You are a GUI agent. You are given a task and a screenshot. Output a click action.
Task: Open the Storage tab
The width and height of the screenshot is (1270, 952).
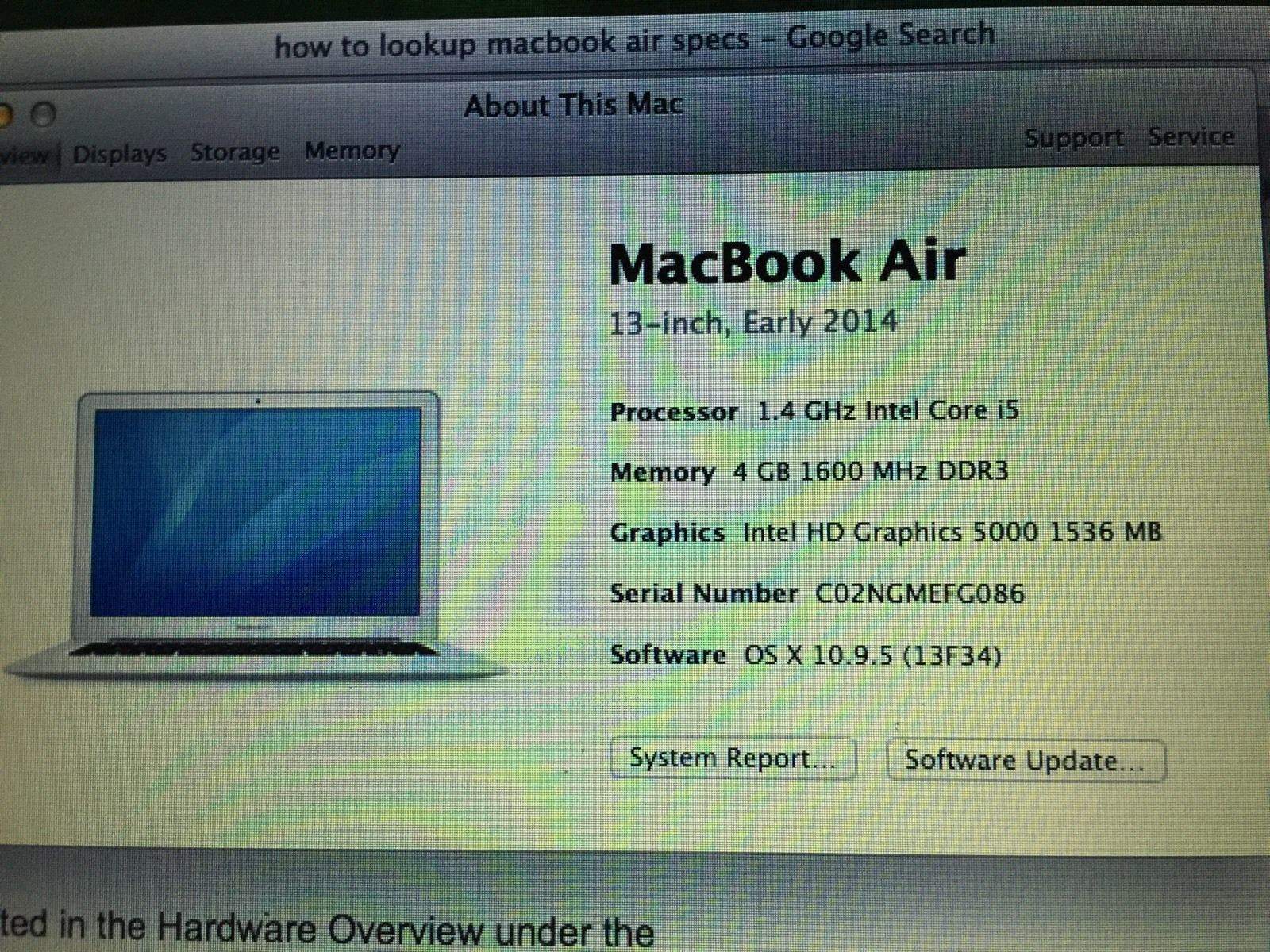click(x=235, y=152)
